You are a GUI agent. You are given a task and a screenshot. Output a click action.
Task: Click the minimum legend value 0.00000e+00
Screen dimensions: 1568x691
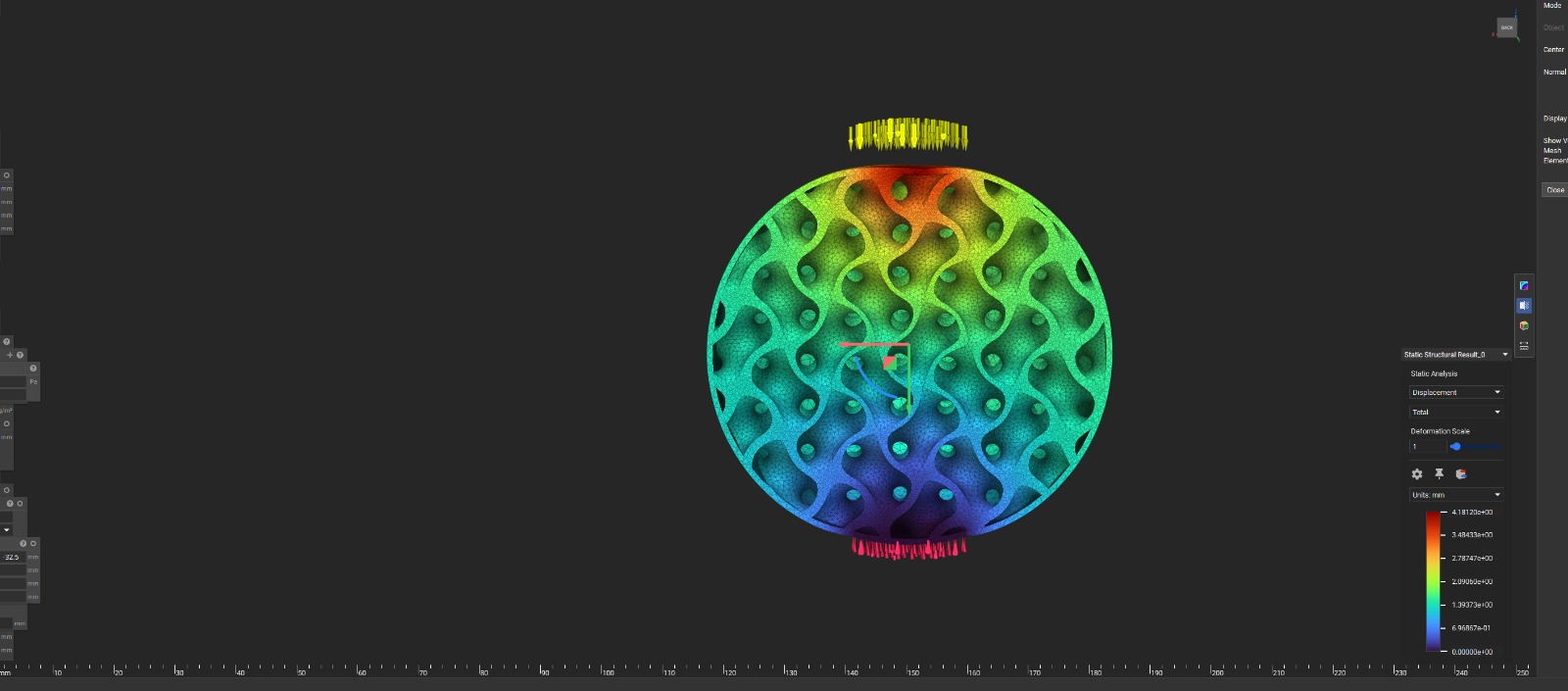click(1472, 652)
